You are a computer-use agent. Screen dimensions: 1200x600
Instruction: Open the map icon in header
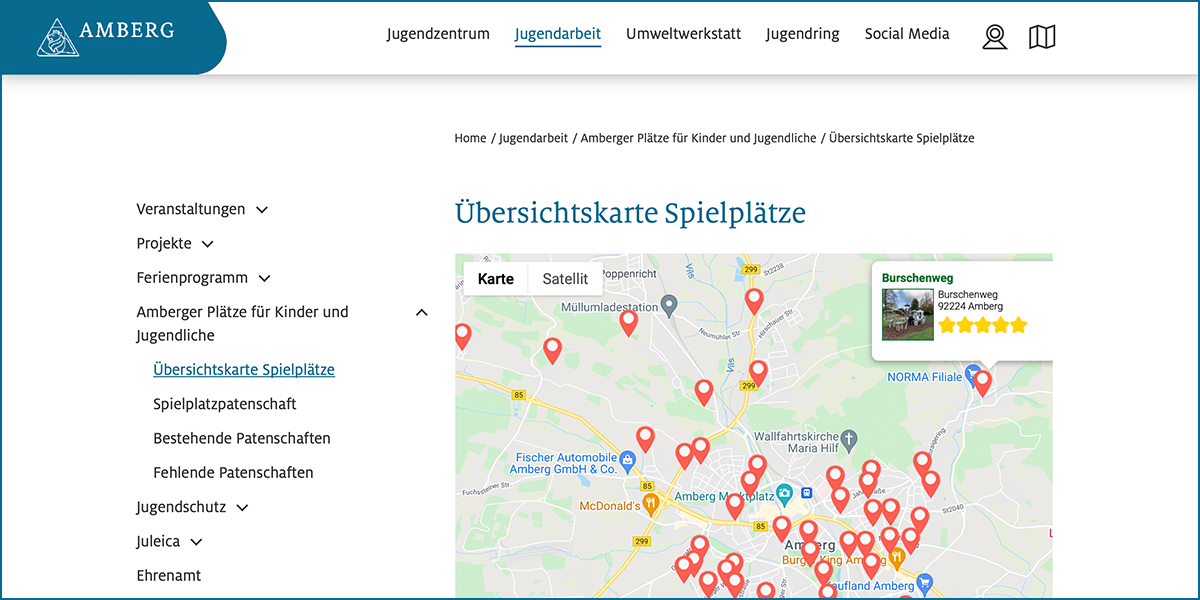[1042, 37]
